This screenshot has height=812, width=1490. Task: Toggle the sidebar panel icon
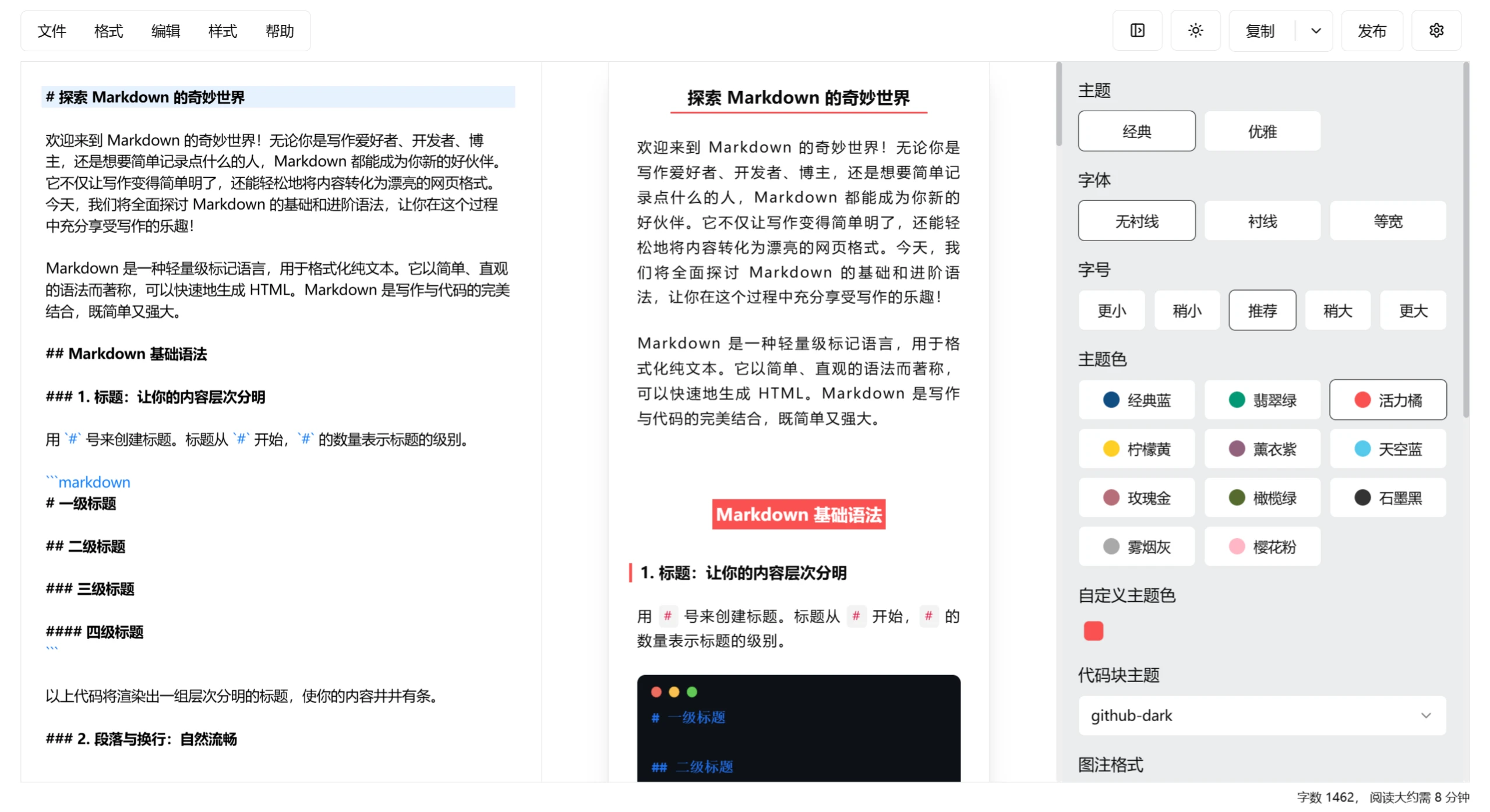click(x=1137, y=30)
